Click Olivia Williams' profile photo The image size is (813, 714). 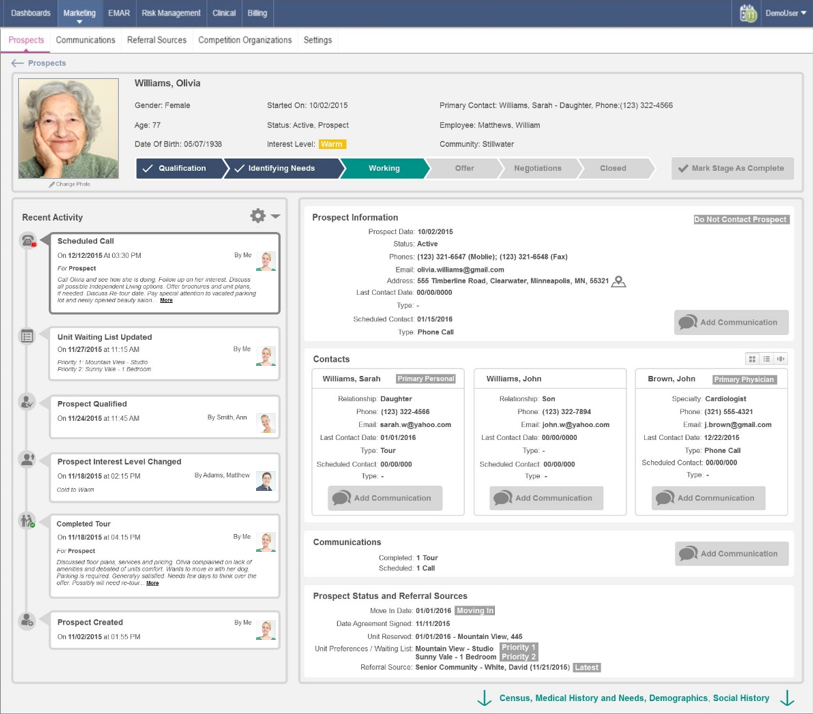(68, 129)
